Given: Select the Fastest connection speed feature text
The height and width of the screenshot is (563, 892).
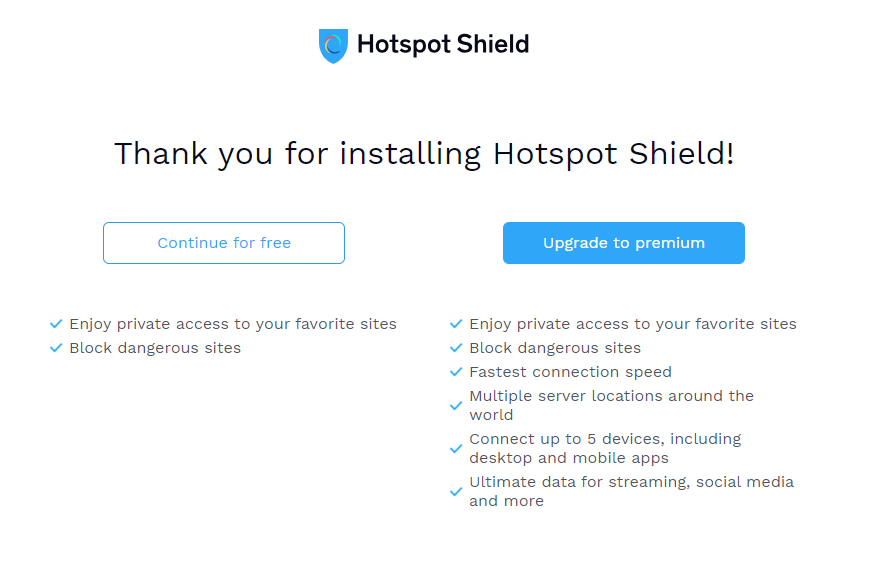Looking at the screenshot, I should pos(570,372).
